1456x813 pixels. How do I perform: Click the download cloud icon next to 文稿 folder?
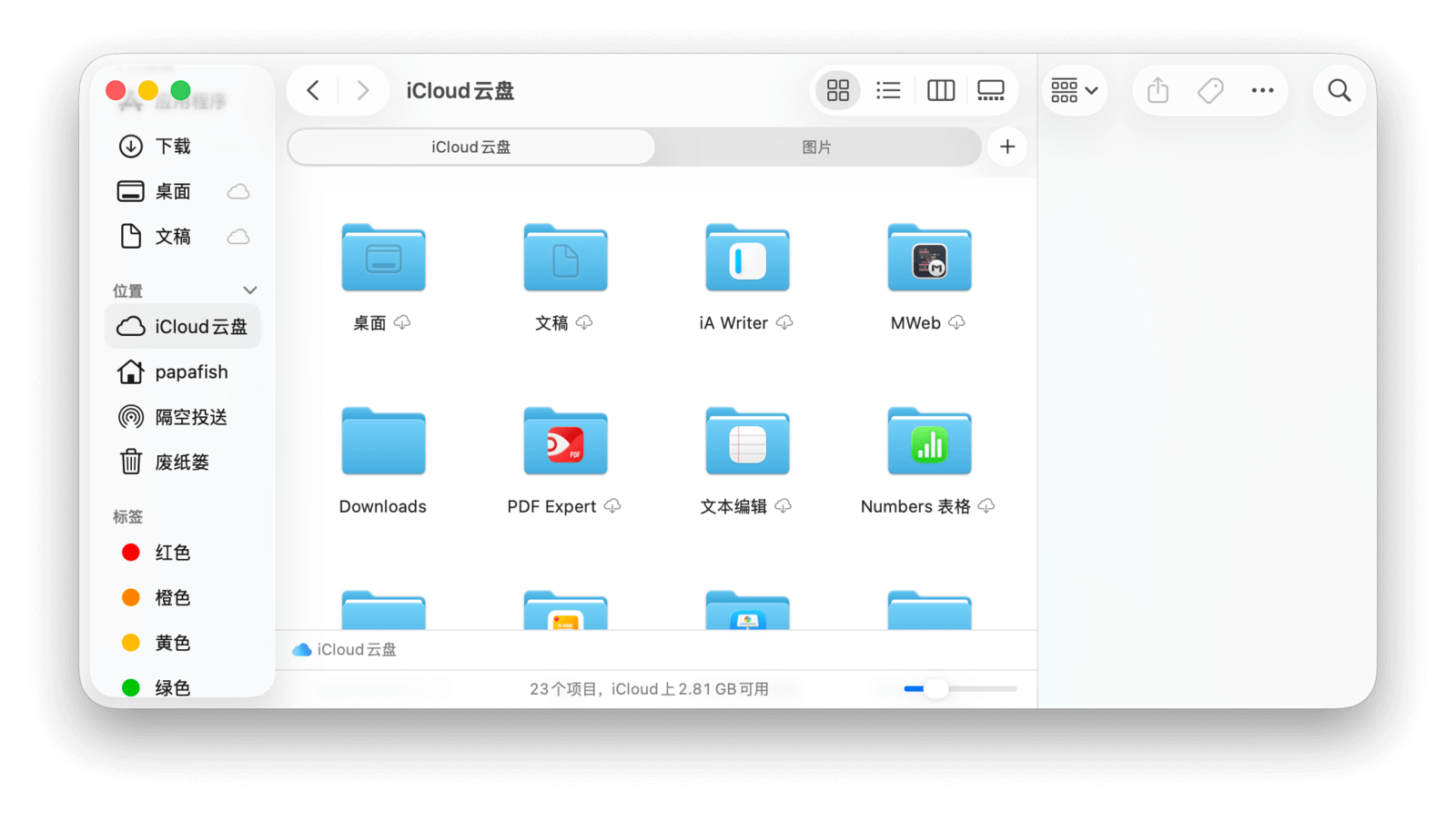(584, 322)
